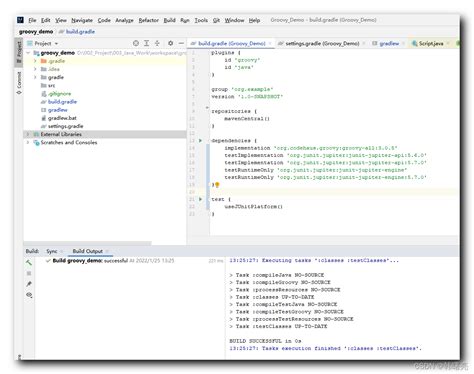The image size is (474, 374).
Task: Expand Scratches and Consoles node
Action: click(28, 142)
